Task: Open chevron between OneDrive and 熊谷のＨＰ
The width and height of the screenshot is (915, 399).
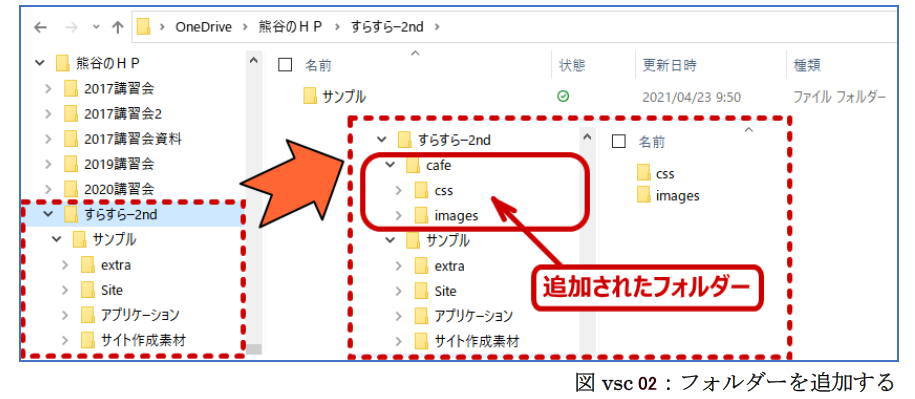Action: [x=245, y=27]
